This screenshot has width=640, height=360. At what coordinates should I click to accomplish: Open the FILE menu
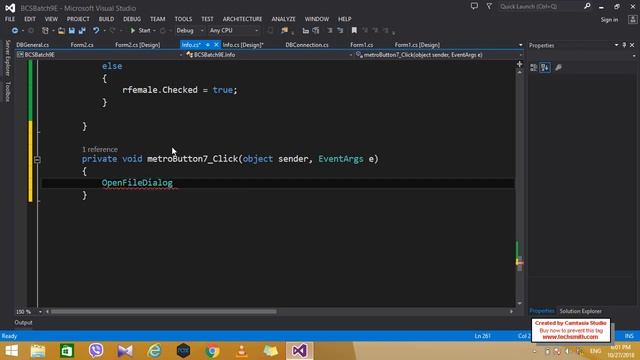coord(10,19)
